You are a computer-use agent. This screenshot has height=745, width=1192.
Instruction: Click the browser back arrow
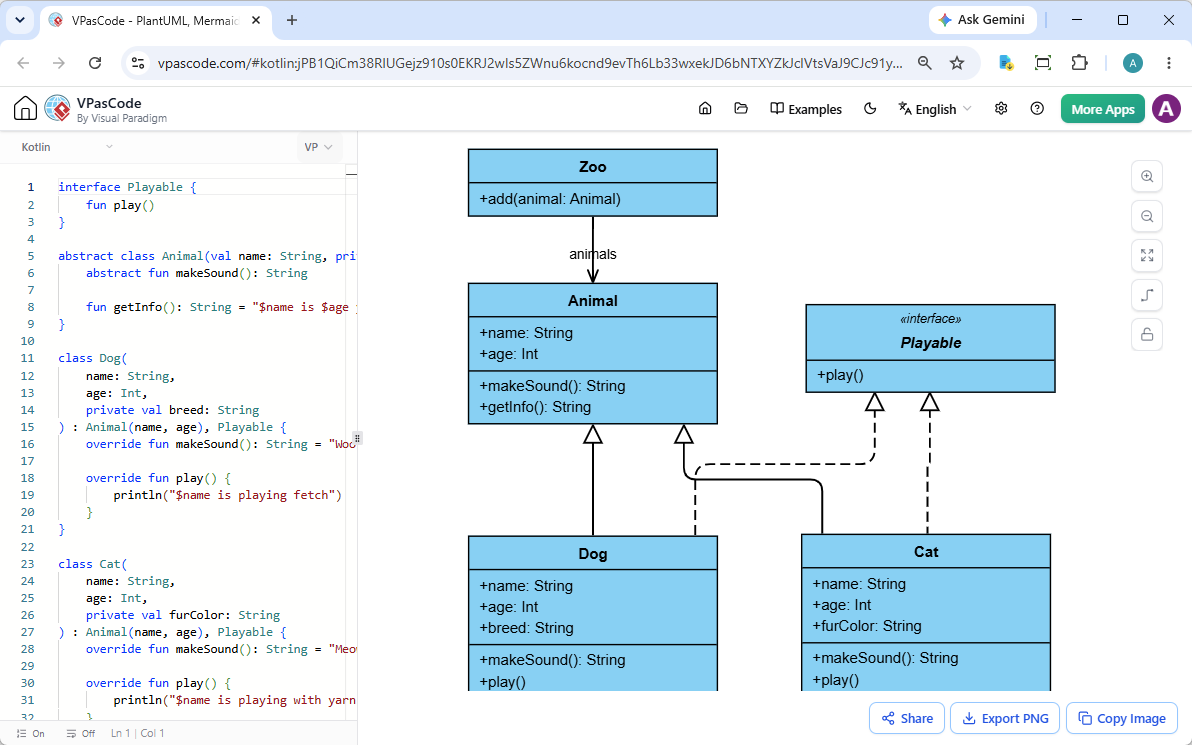point(24,63)
